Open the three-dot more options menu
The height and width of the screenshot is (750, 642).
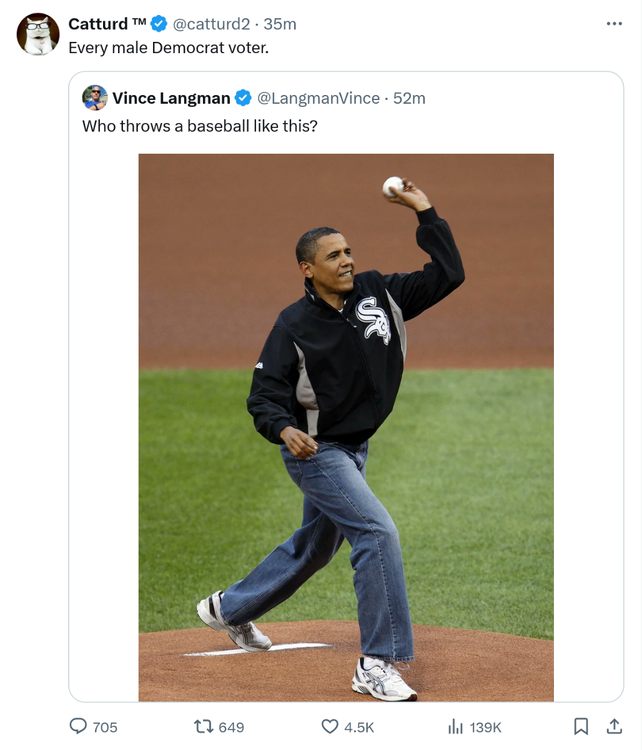click(614, 23)
